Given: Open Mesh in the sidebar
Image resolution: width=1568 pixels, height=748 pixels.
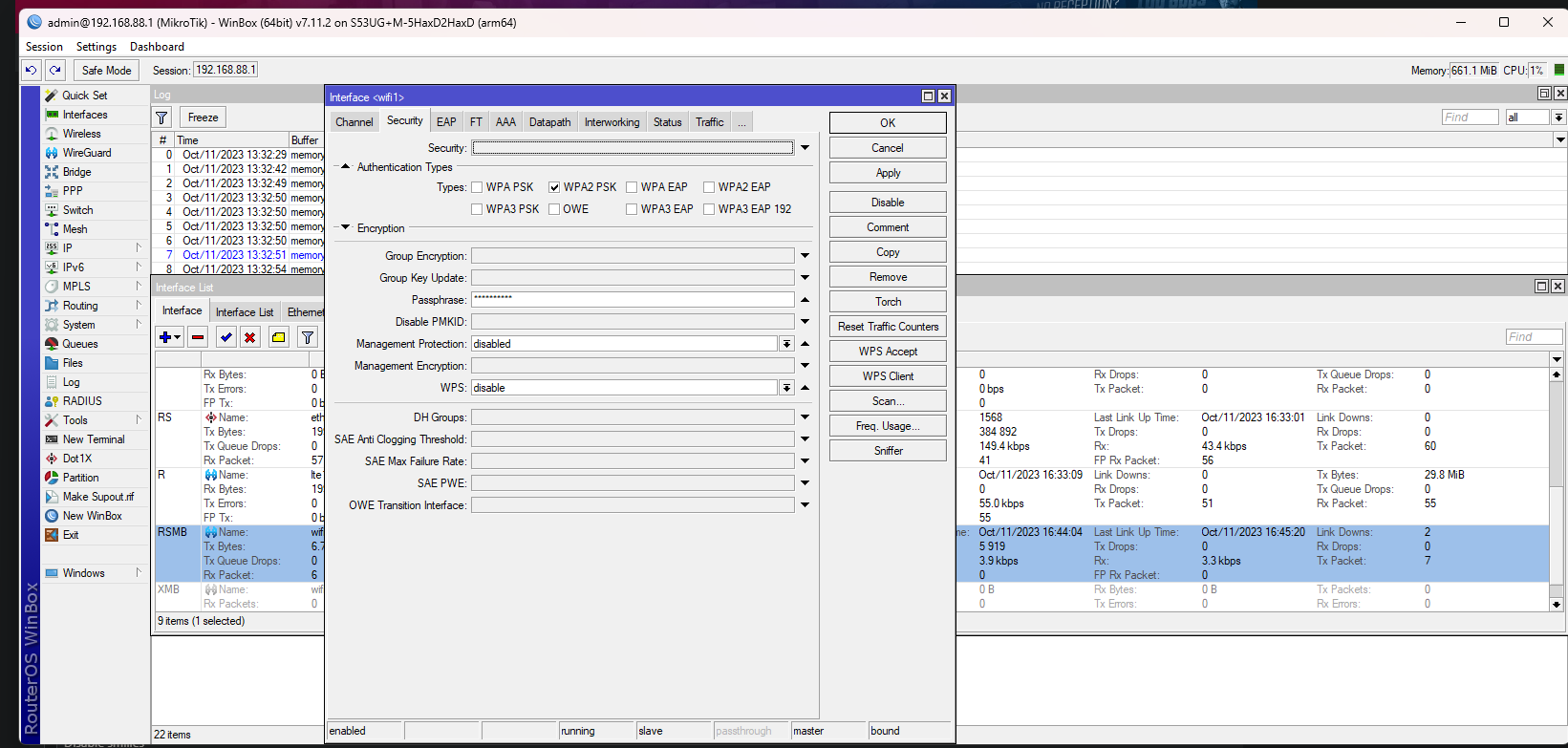Looking at the screenshot, I should click(x=75, y=229).
